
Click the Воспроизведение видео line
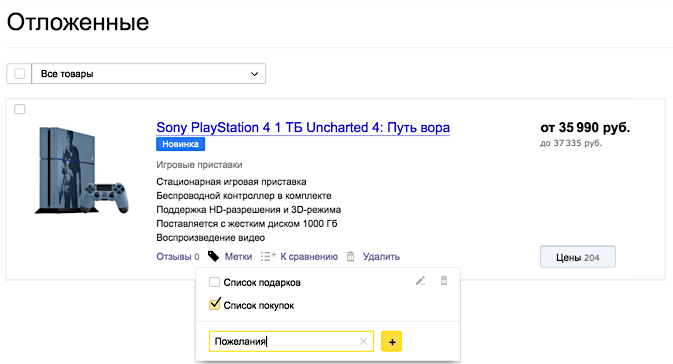tap(210, 238)
